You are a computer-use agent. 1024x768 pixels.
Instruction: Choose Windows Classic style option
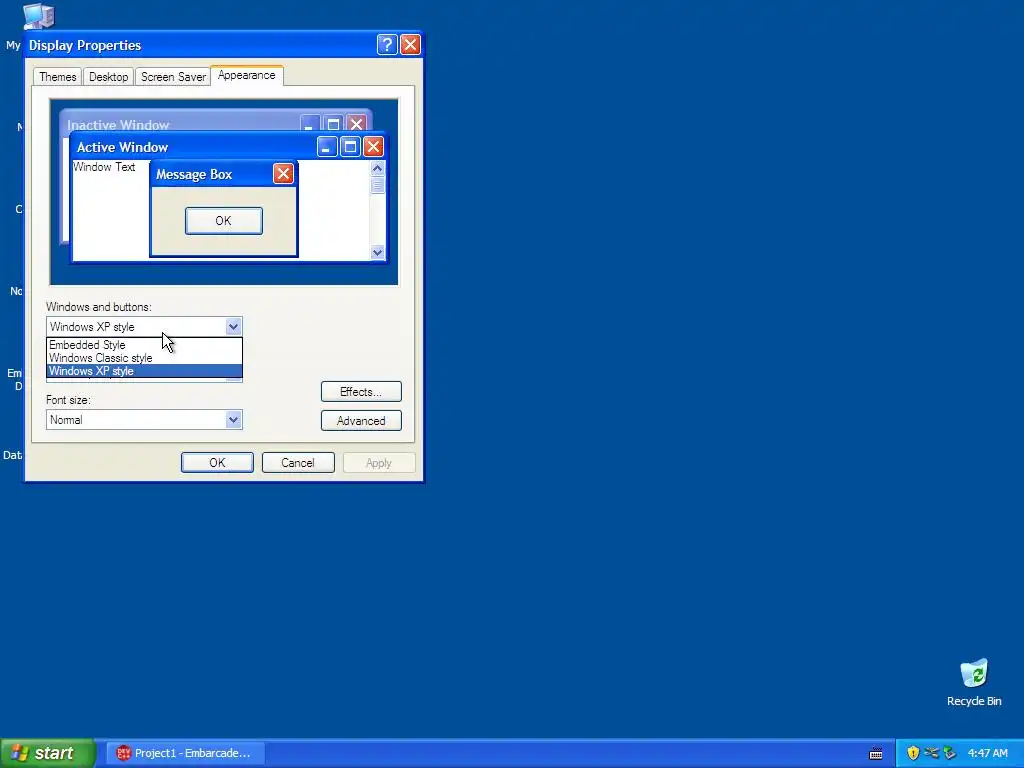point(144,358)
